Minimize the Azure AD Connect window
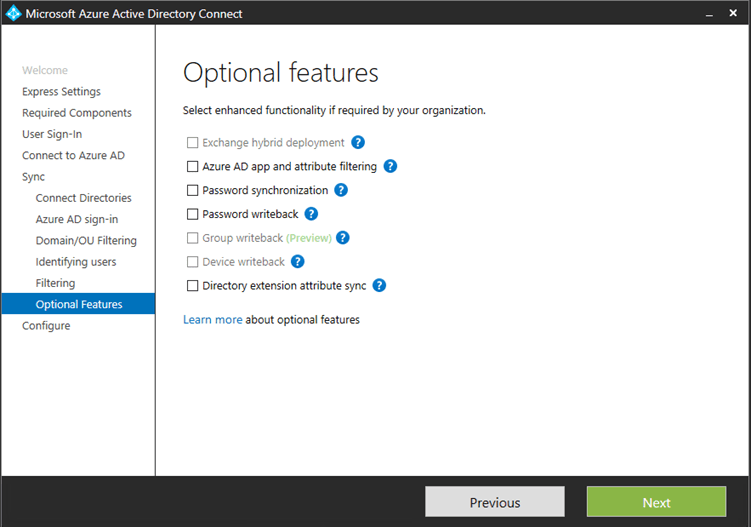This screenshot has width=751, height=527. tap(709, 14)
